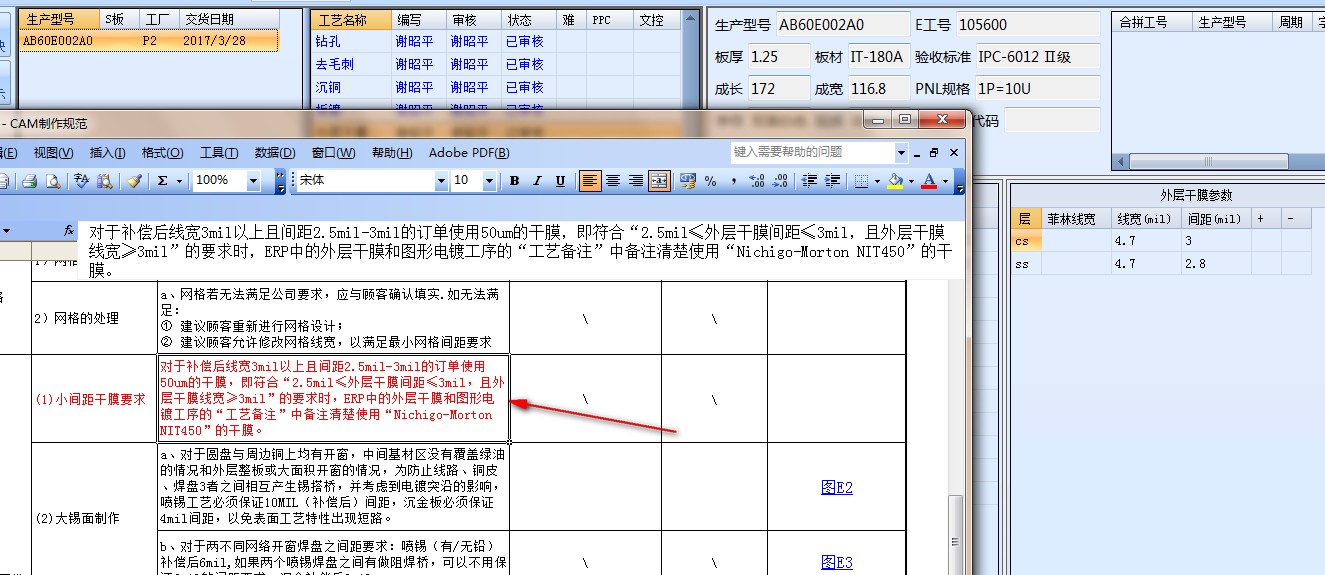Open the 帮助(H) menu
Image resolution: width=1325 pixels, height=575 pixels.
coord(392,153)
